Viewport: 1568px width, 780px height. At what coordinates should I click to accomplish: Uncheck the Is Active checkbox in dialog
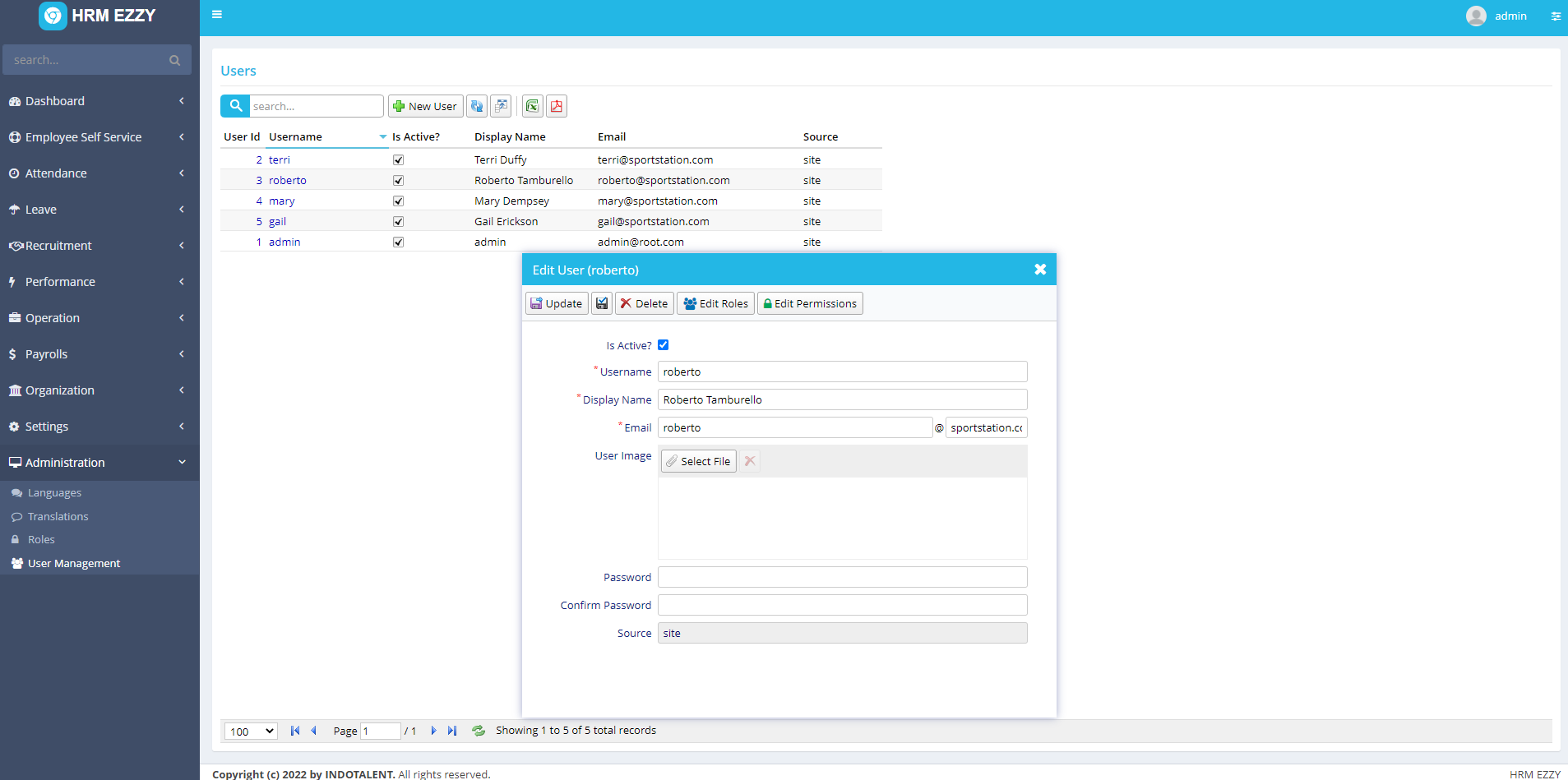click(663, 345)
